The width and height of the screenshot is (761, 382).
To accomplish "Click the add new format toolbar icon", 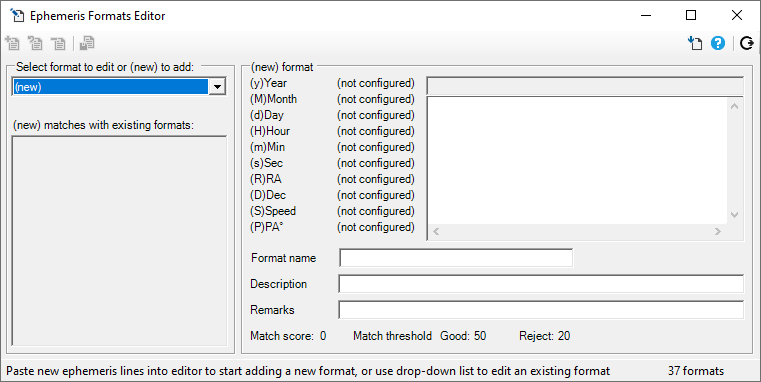I will tap(12, 43).
